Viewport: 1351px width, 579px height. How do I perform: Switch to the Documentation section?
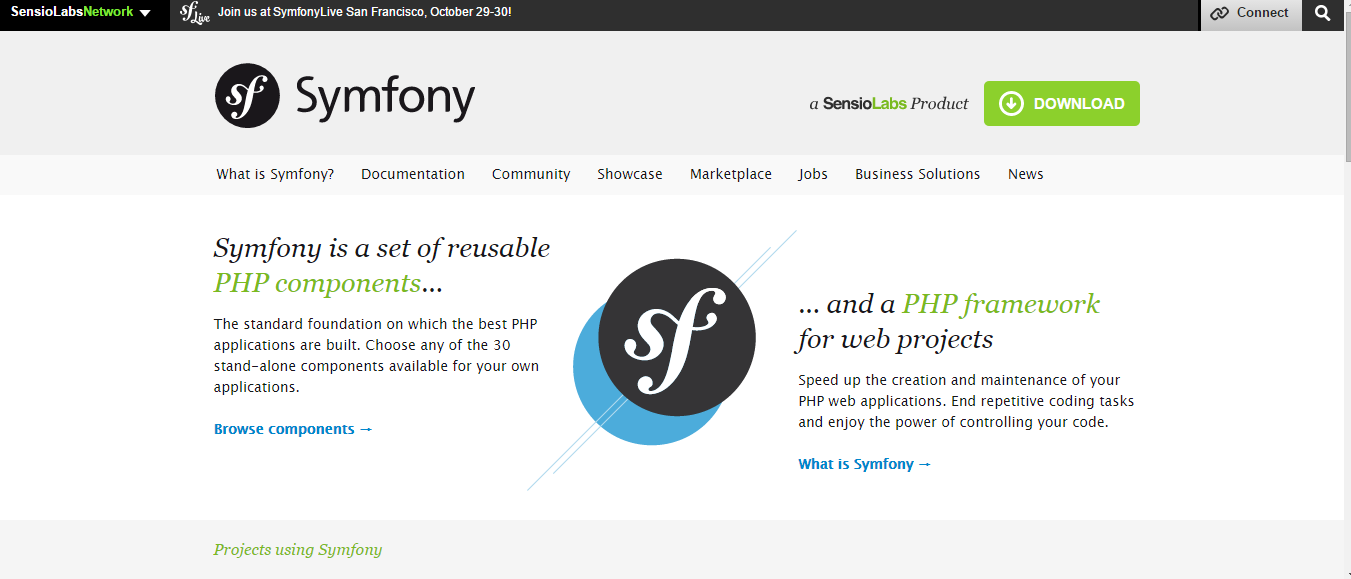412,174
